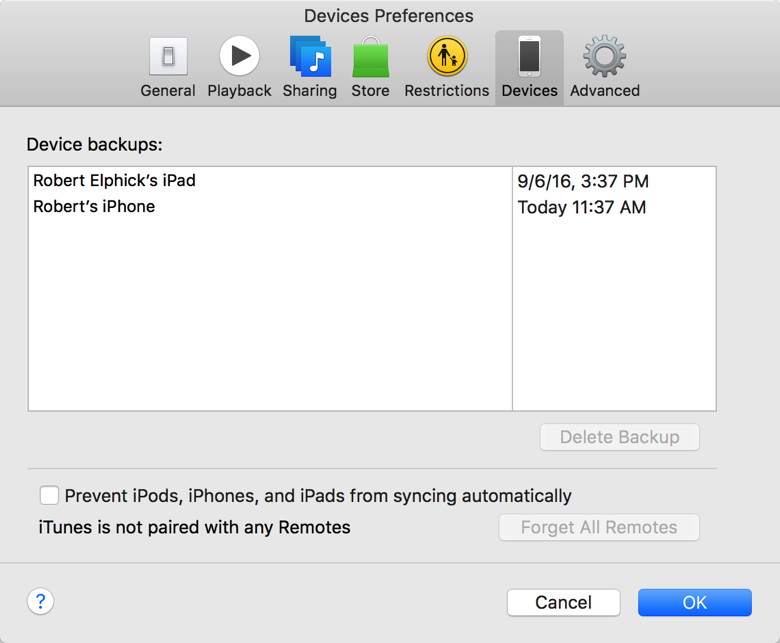Open the Sharing preferences music files icon
This screenshot has width=780, height=643.
(x=310, y=56)
